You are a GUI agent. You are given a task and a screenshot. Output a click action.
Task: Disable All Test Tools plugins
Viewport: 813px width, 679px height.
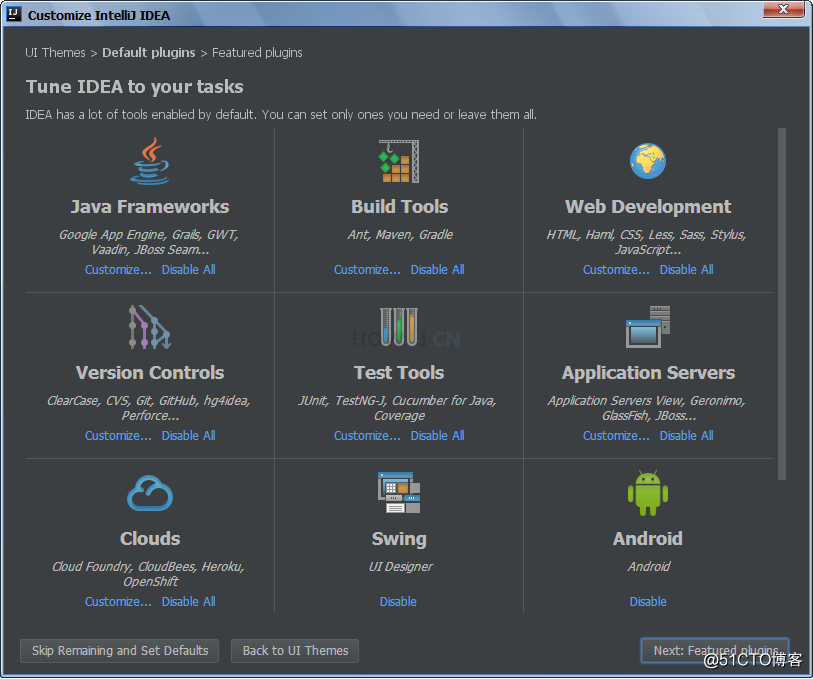[x=438, y=436]
